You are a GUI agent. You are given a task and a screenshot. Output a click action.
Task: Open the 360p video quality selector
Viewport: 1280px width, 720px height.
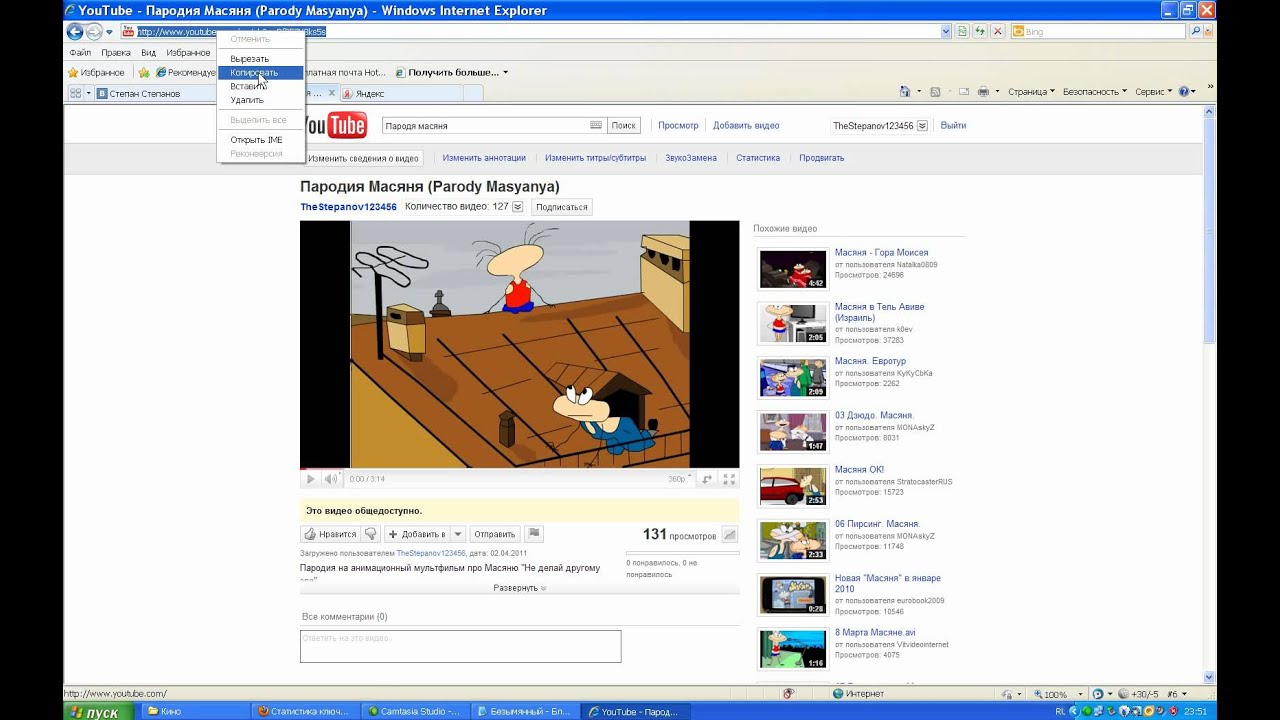pyautogui.click(x=679, y=479)
